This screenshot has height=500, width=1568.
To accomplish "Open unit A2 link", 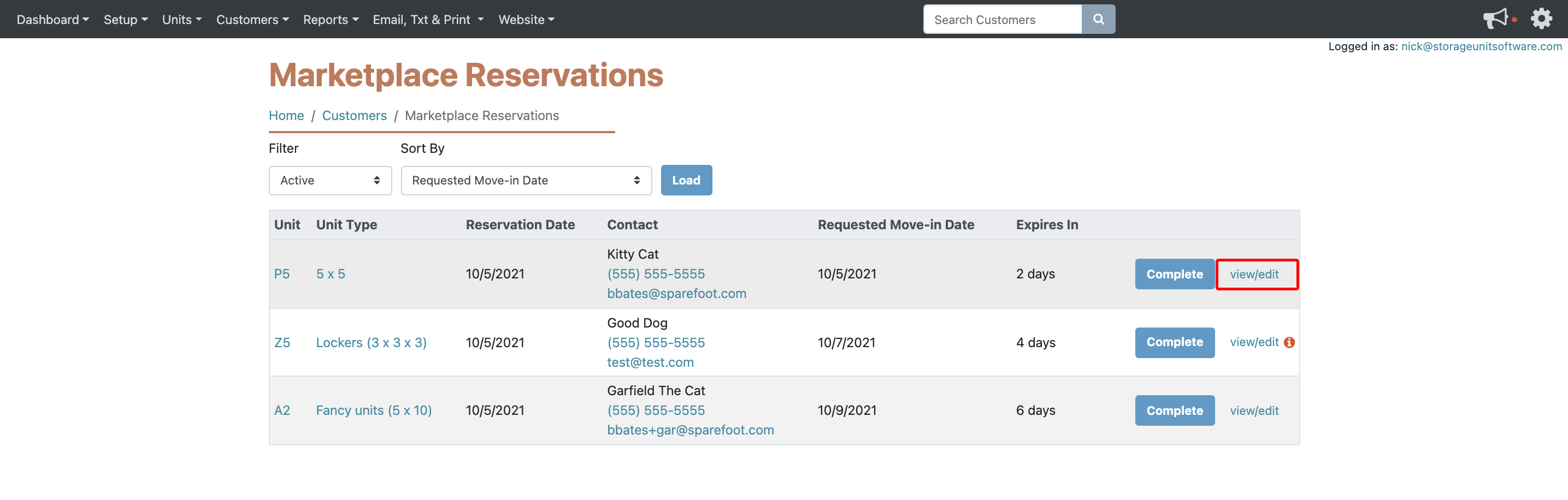I will click(x=282, y=410).
